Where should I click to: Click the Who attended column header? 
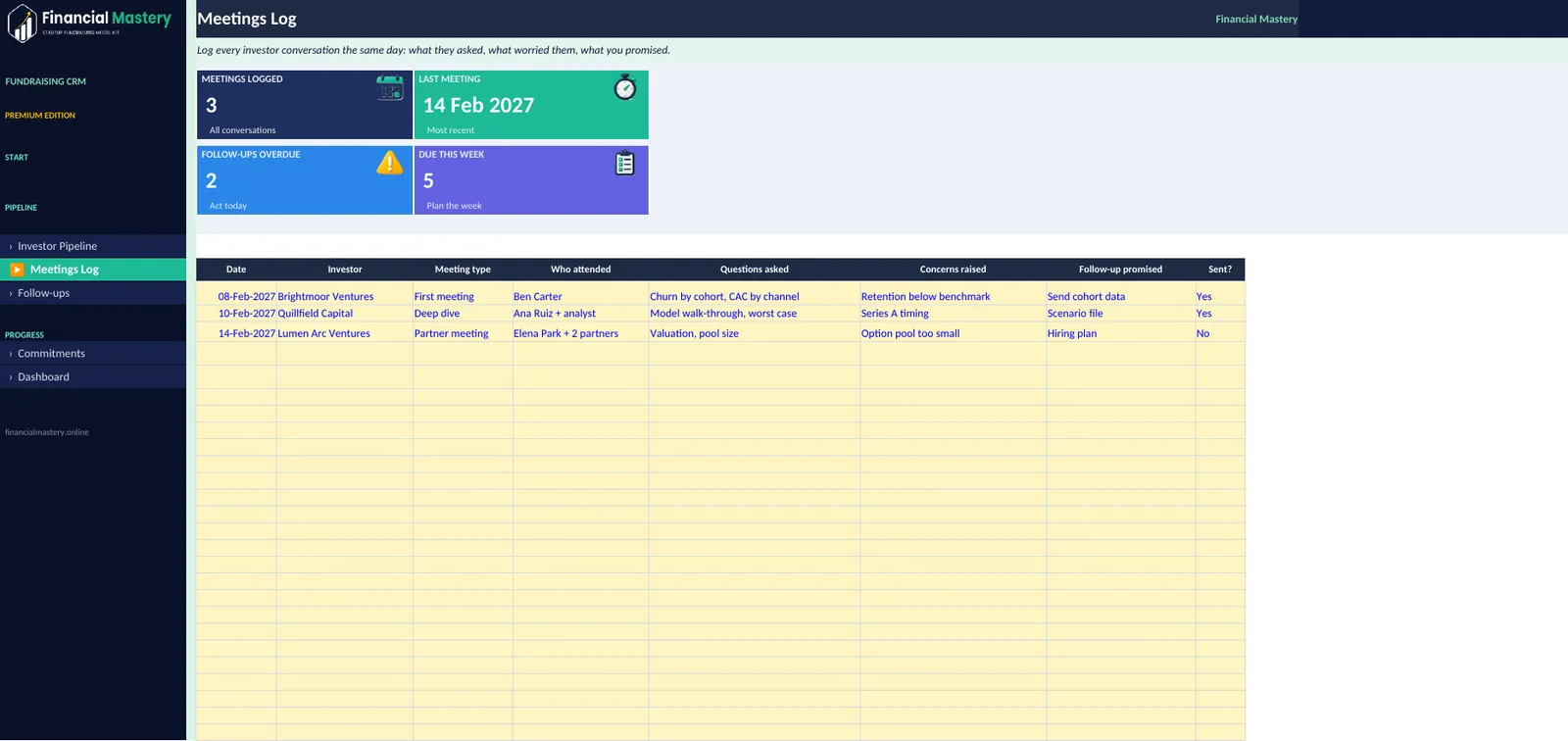pos(580,270)
